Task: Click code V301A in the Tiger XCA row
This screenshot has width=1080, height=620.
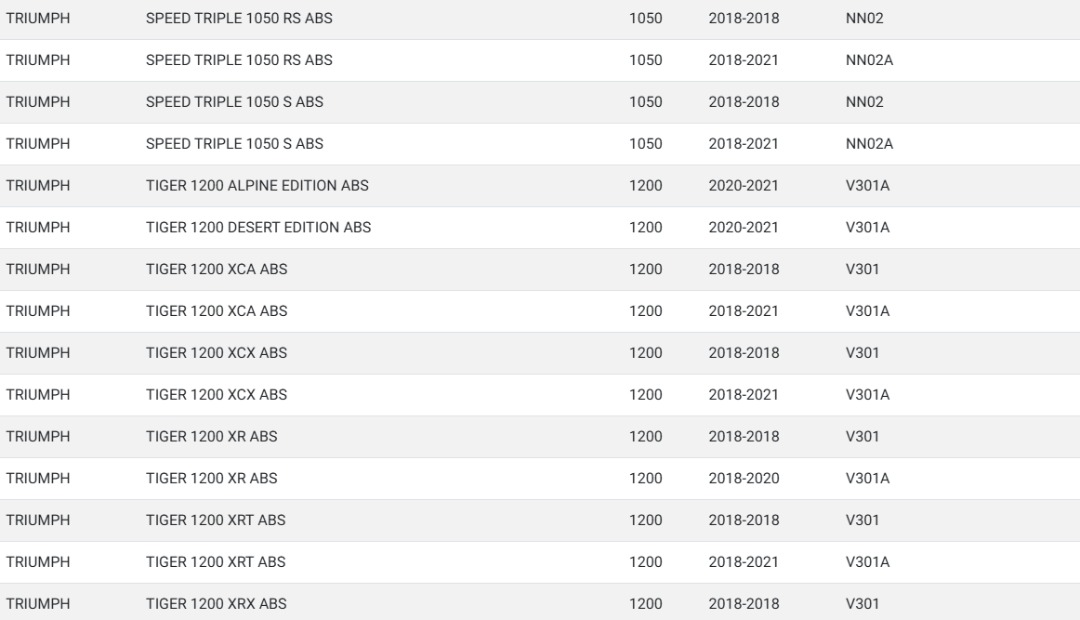Action: tap(868, 311)
